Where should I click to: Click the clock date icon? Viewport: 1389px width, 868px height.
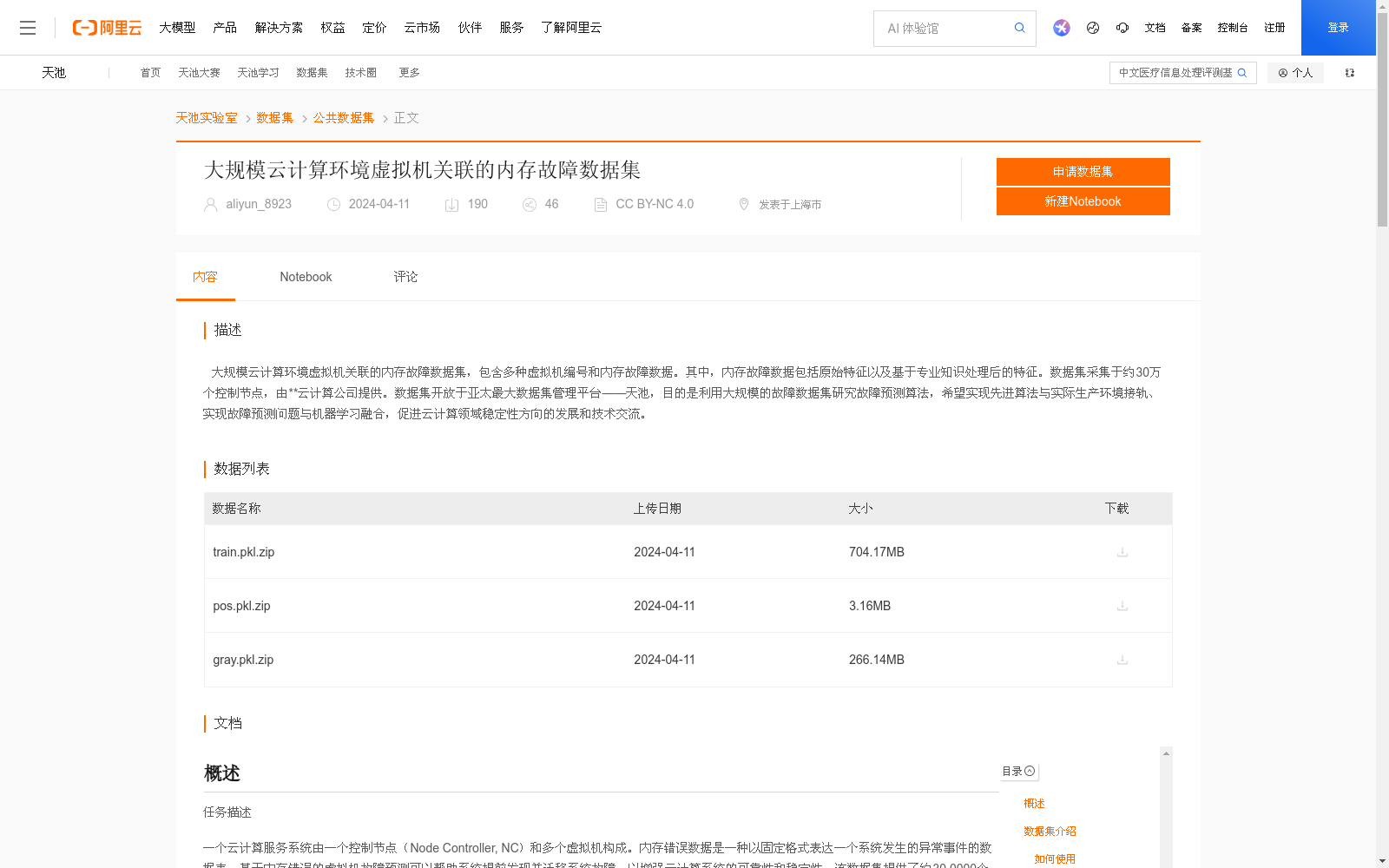tap(333, 205)
